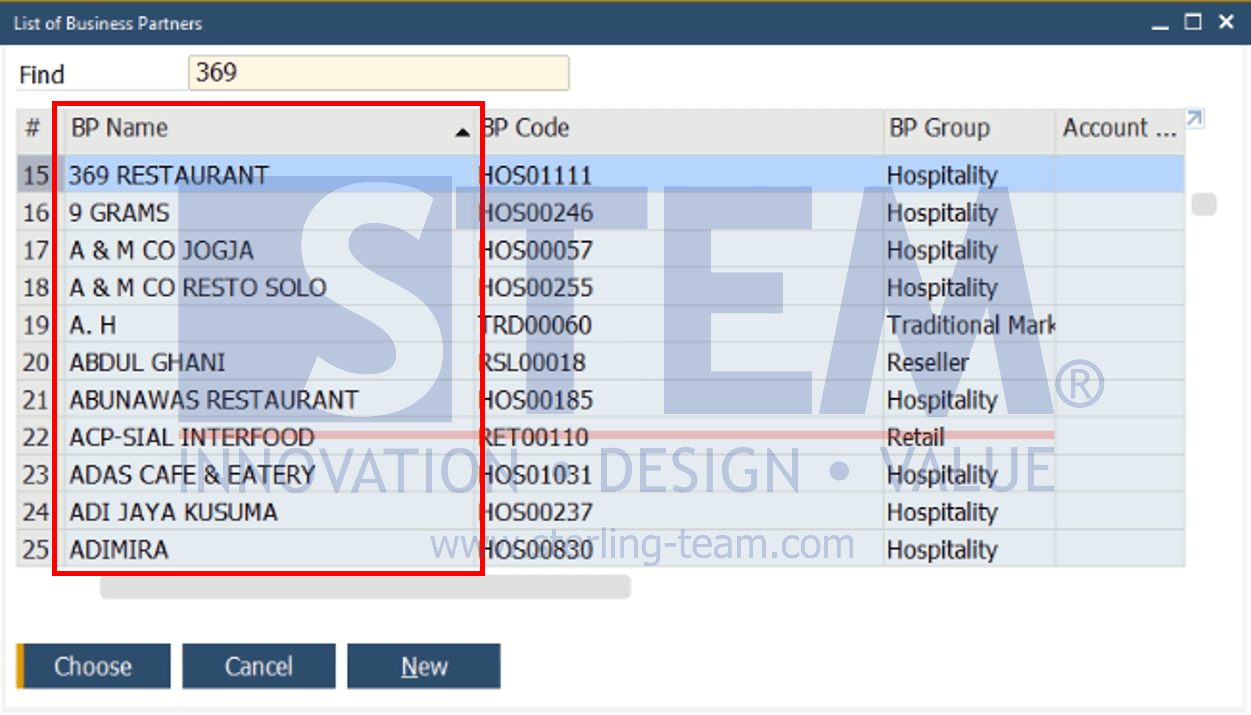Click BP code RSL00018

[533, 363]
